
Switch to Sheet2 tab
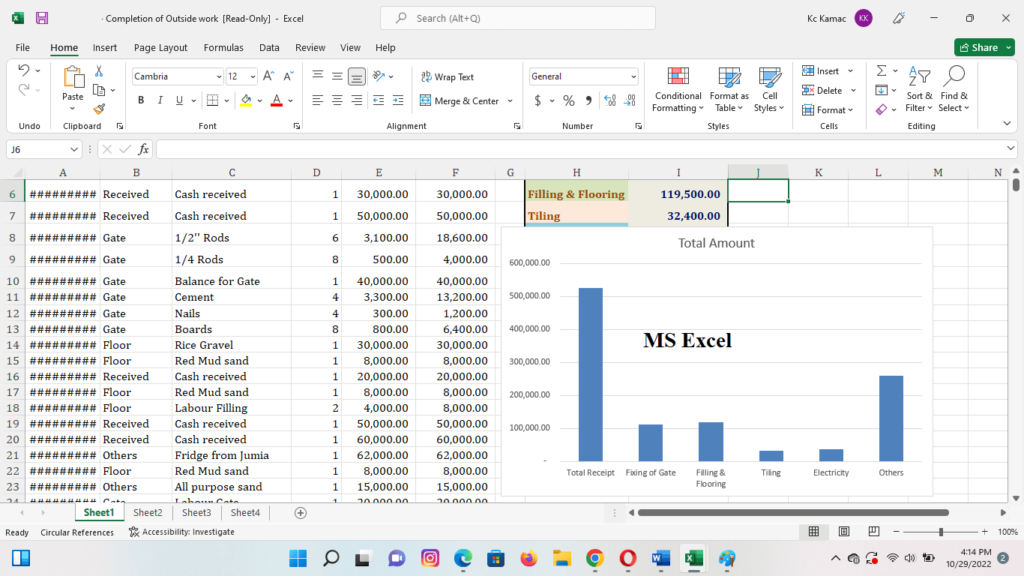(148, 513)
